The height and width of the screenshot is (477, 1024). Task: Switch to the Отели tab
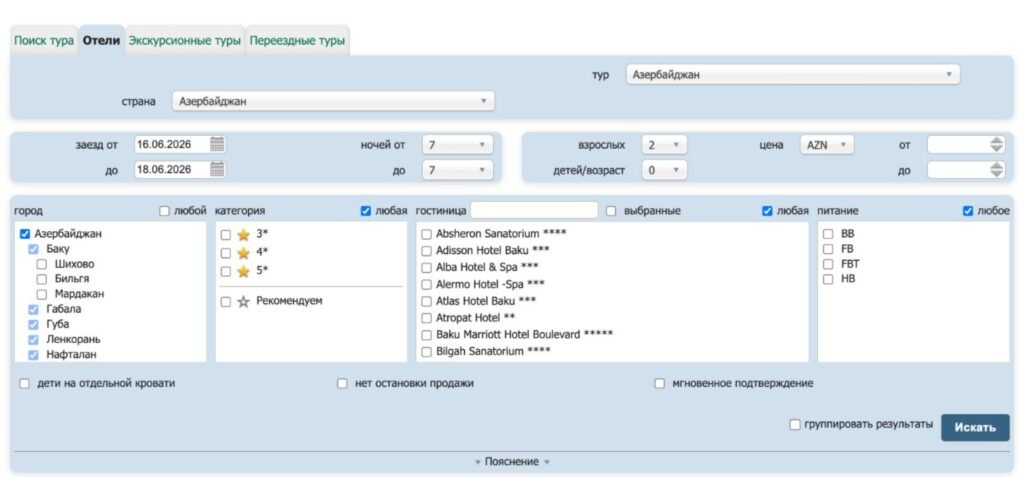click(x=101, y=41)
